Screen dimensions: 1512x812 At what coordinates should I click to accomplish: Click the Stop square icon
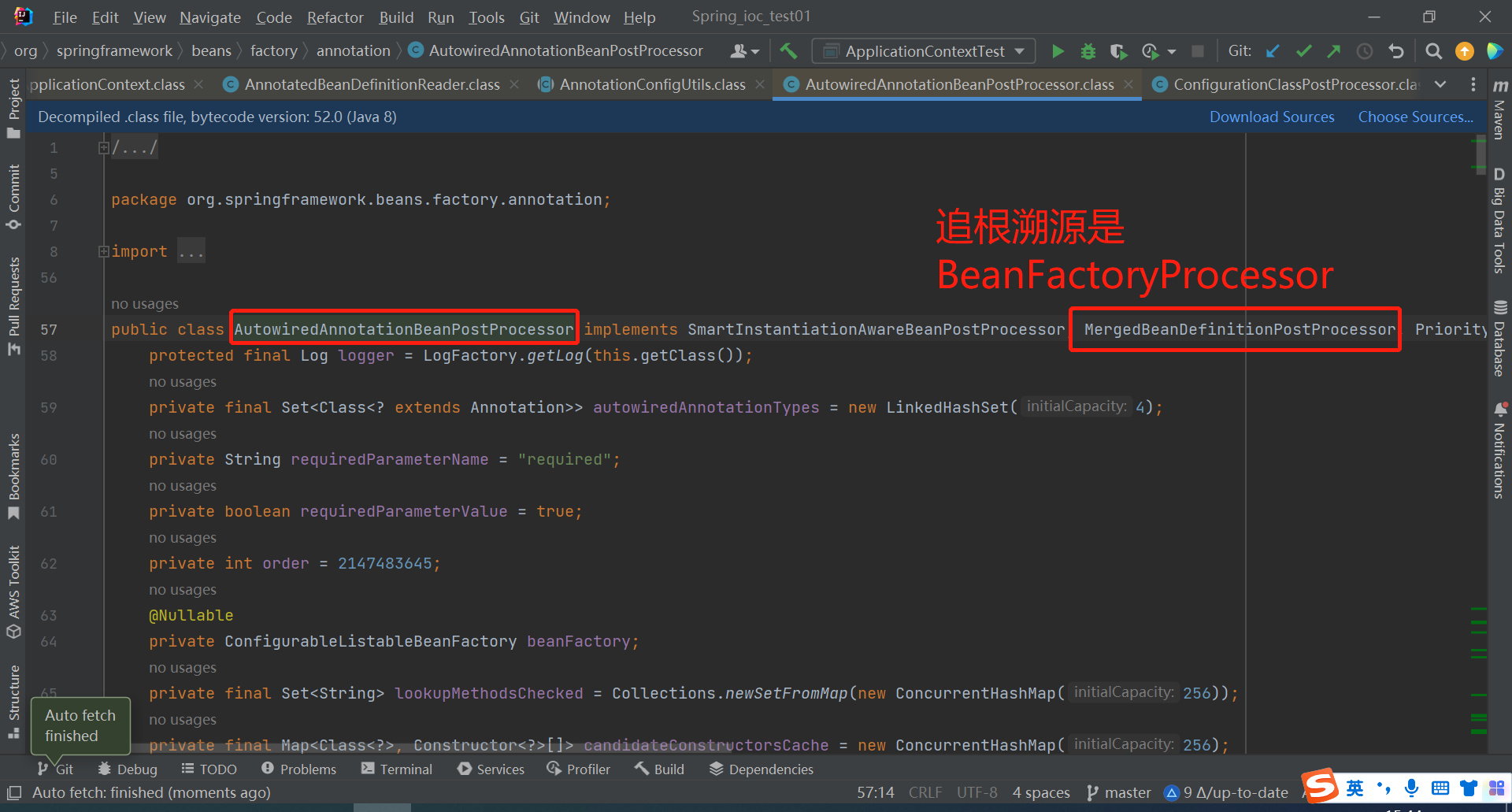pos(1198,51)
